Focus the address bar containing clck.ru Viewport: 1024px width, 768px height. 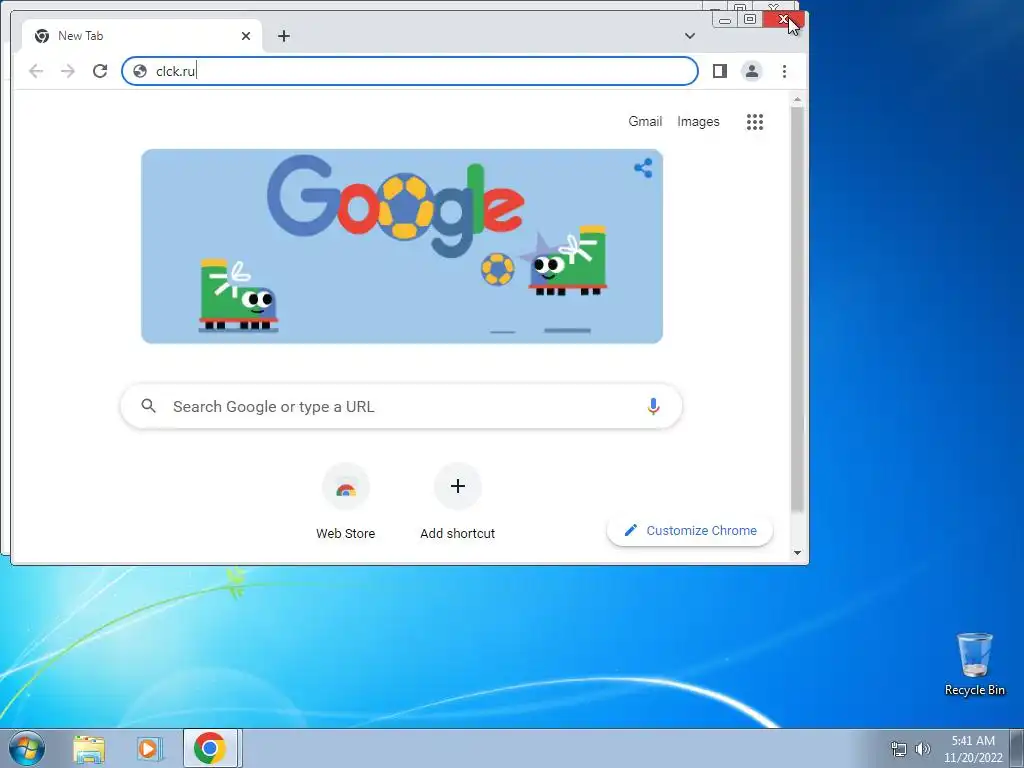click(409, 71)
